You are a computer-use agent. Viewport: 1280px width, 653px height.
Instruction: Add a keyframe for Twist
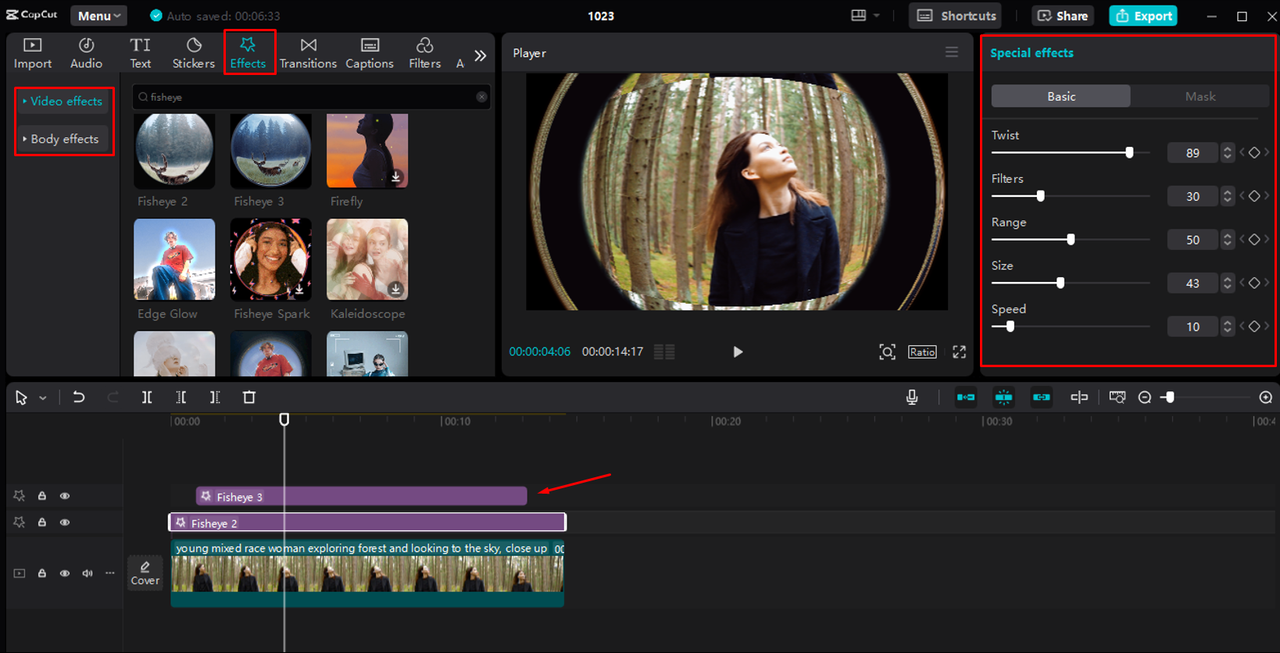1254,153
